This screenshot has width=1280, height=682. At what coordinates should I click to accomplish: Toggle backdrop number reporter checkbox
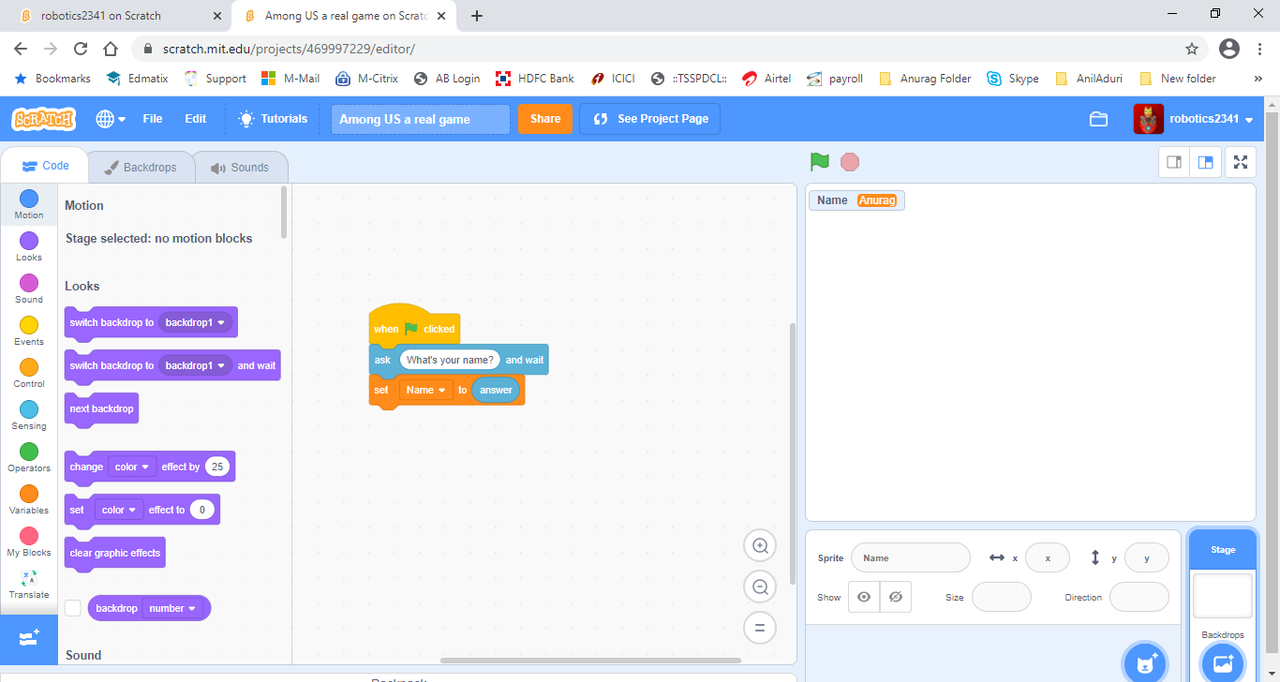click(x=73, y=608)
